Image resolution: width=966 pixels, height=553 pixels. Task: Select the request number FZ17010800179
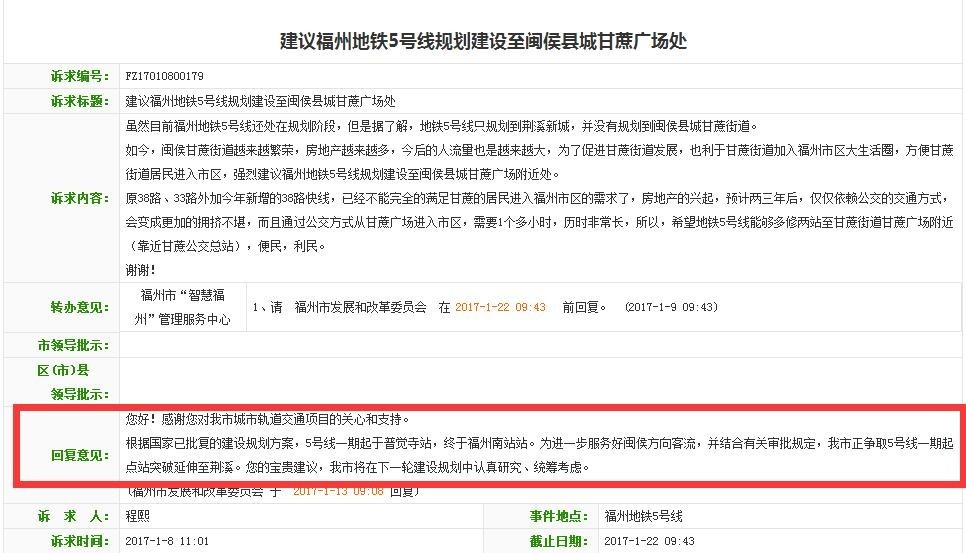[164, 76]
